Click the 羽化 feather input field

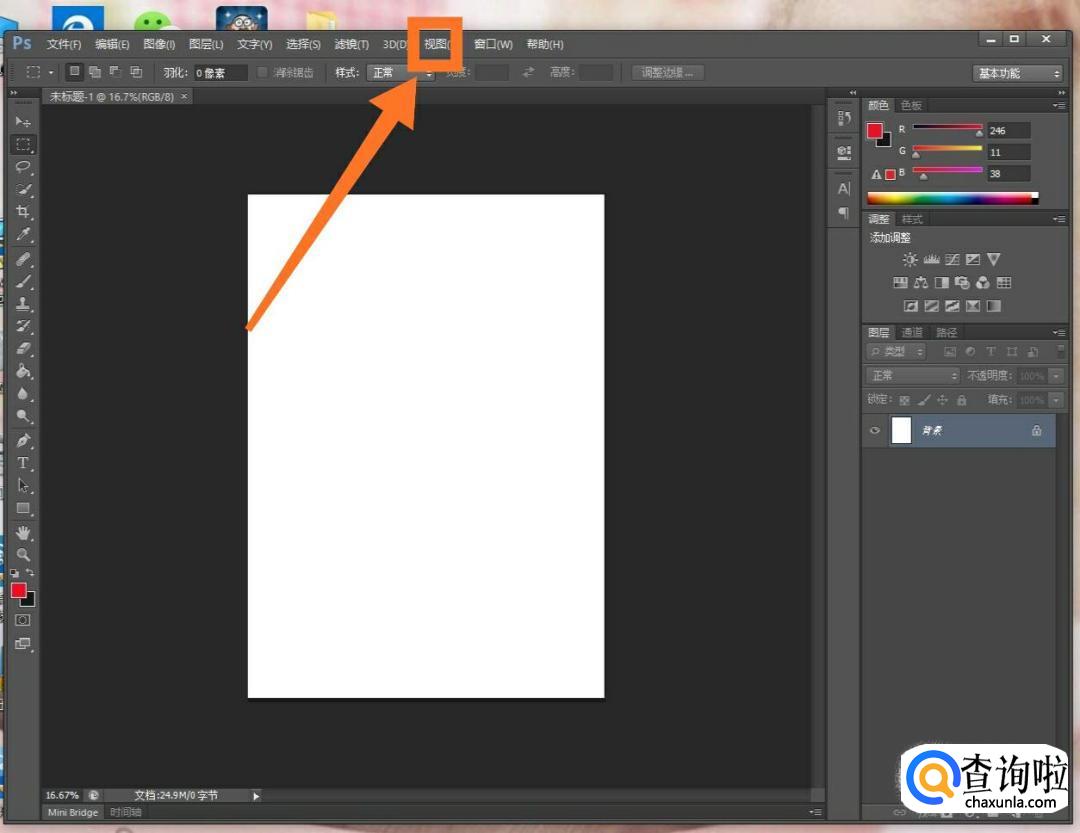coord(219,73)
